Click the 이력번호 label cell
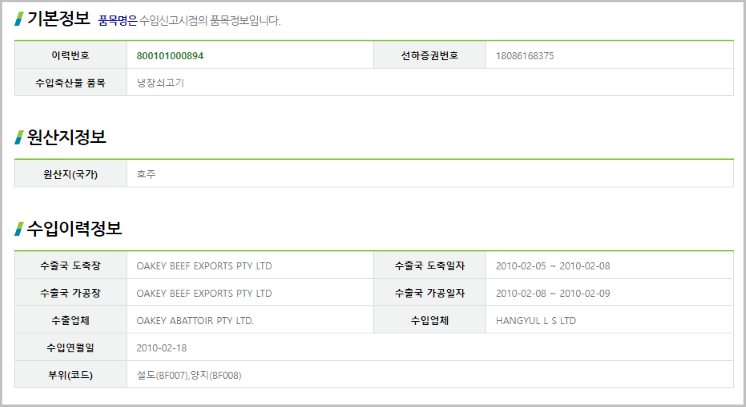 70,55
